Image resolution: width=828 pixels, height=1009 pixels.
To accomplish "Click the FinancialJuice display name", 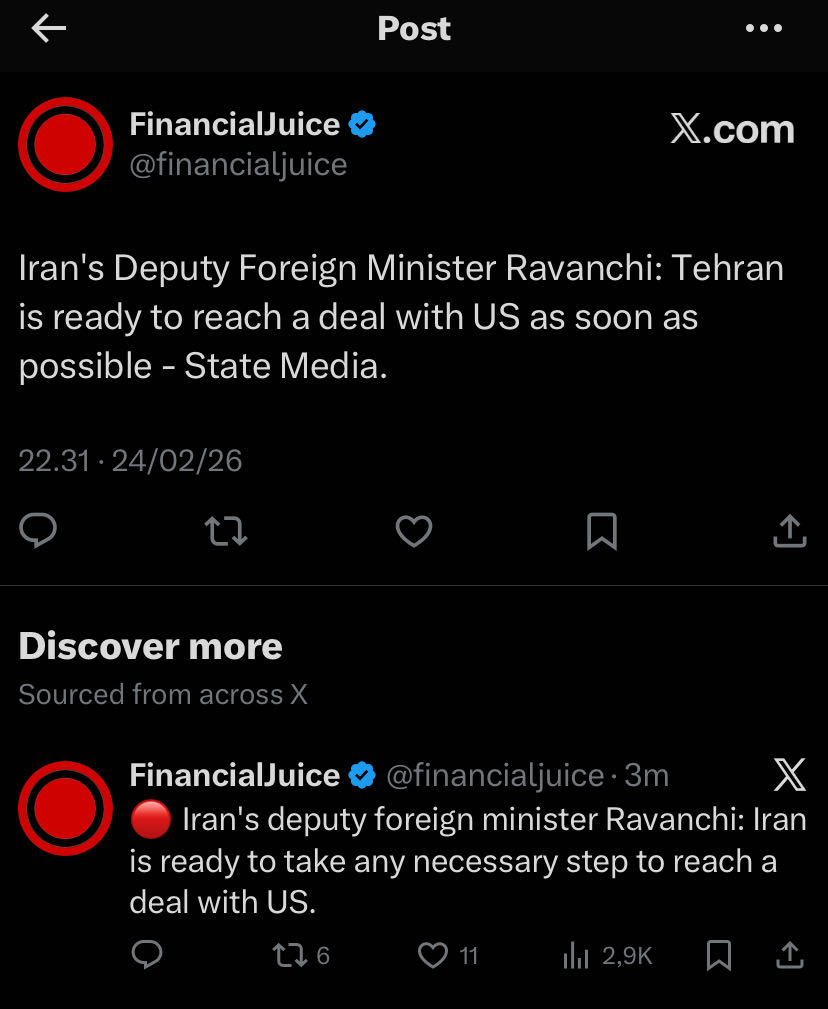I will tap(235, 125).
